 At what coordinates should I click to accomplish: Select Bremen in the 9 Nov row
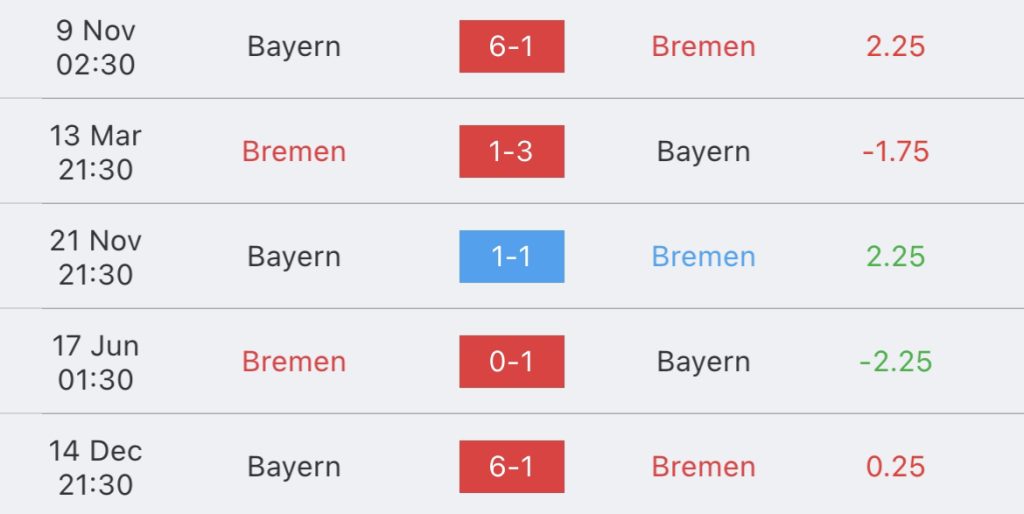703,46
